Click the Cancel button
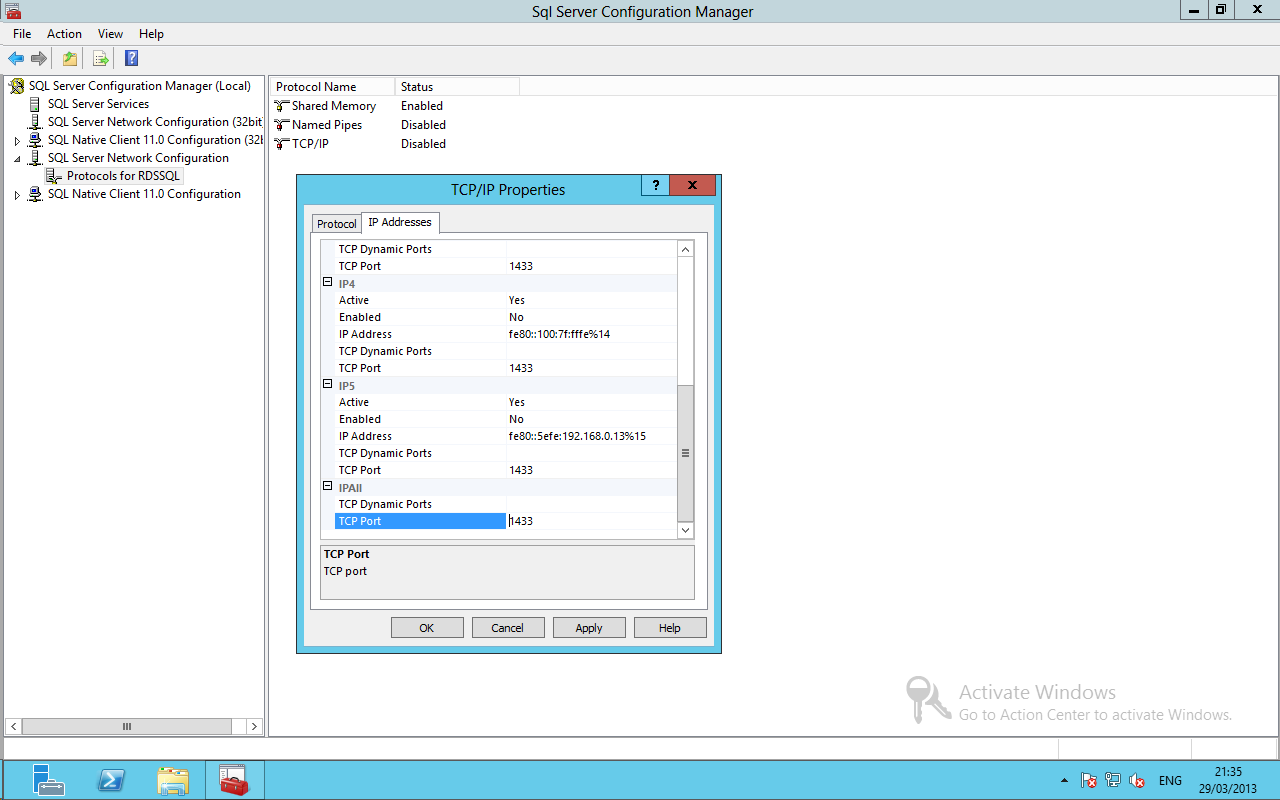 (x=508, y=628)
